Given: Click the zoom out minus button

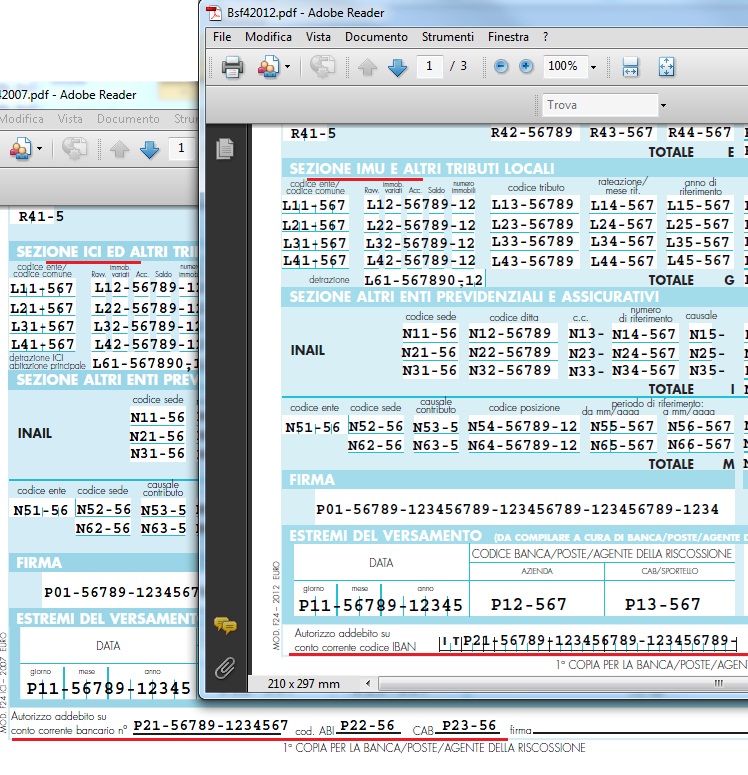Looking at the screenshot, I should coord(500,67).
